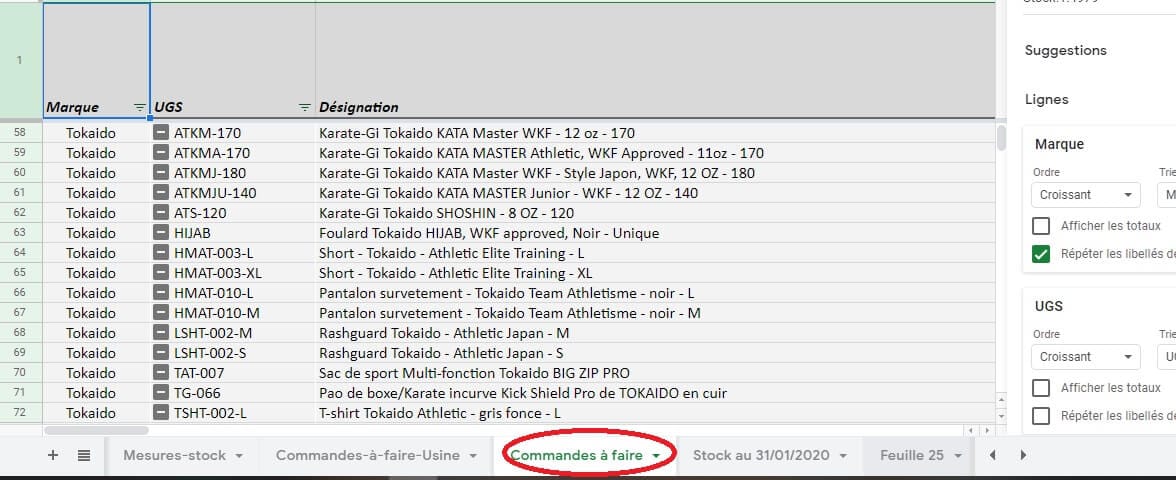The image size is (1176, 480).
Task: Click the Suggestions section heading
Action: coord(1066,51)
